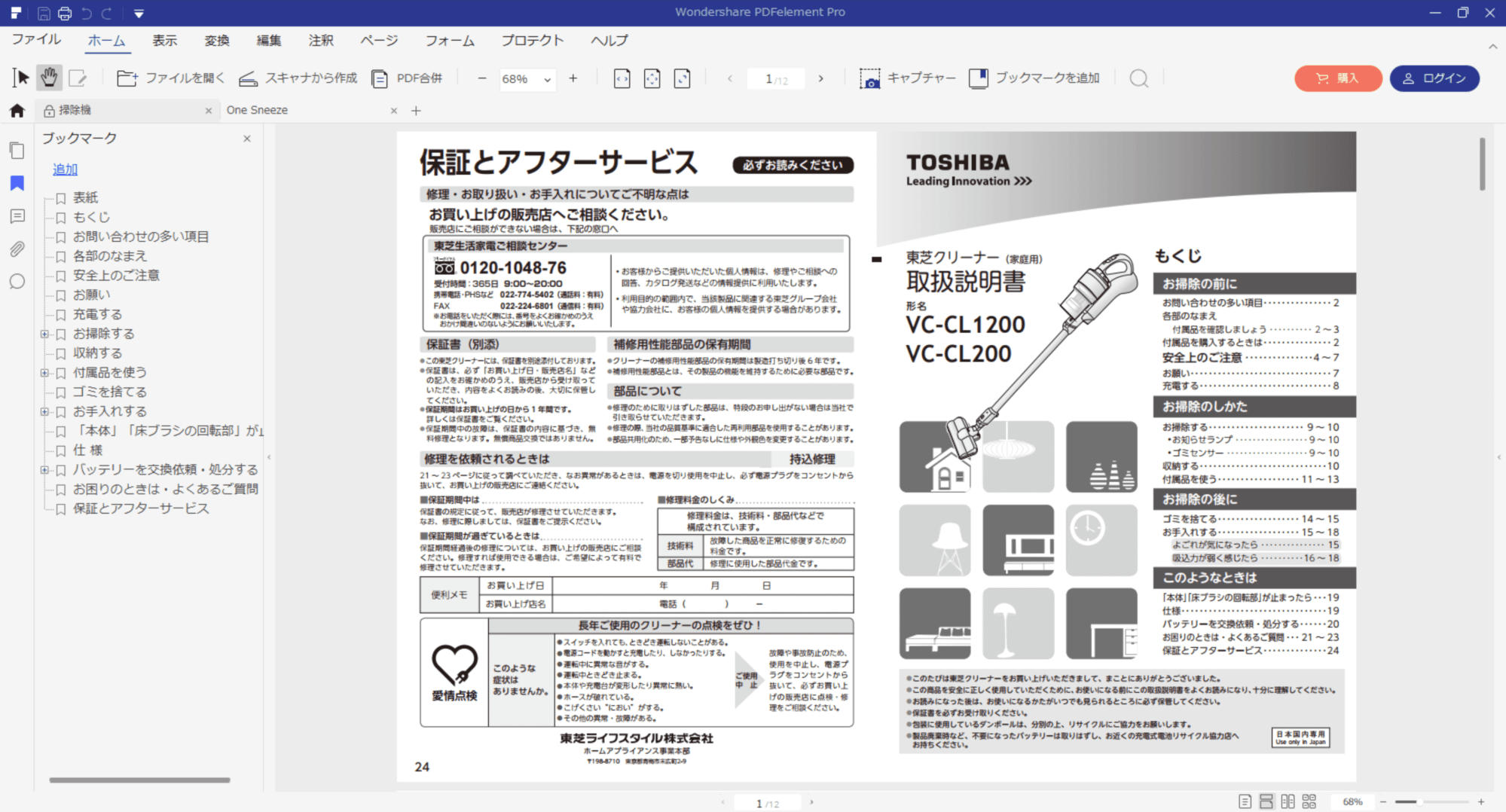Click ブックマークを追加 add bookmark button
The height and width of the screenshot is (812, 1506).
(x=1034, y=78)
